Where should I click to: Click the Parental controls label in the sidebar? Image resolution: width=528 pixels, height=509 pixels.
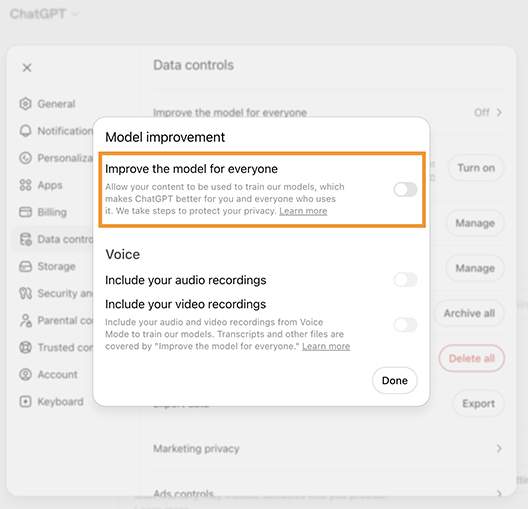[x=65, y=320]
